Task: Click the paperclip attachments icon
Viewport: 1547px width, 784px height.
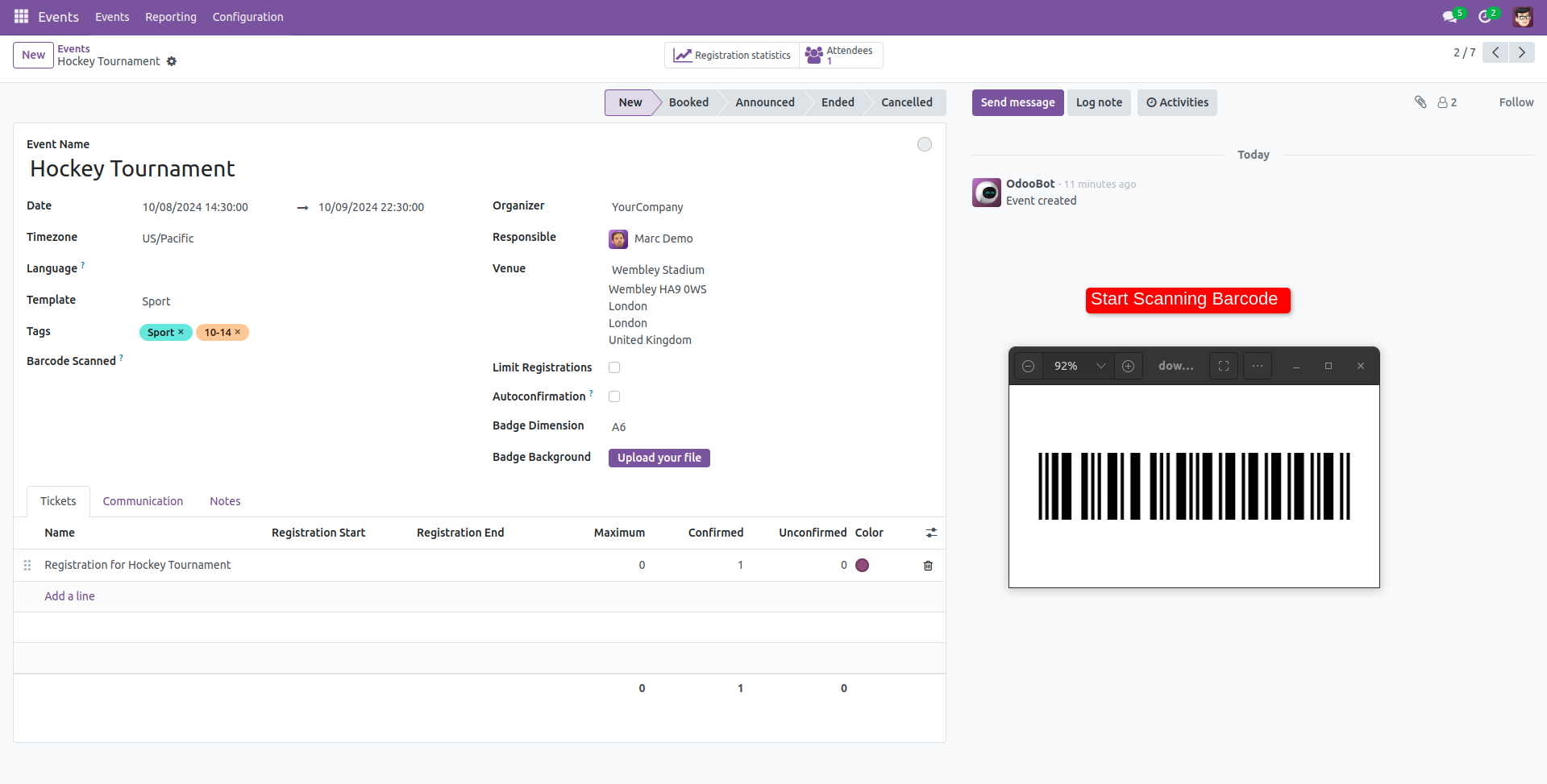Action: tap(1420, 102)
